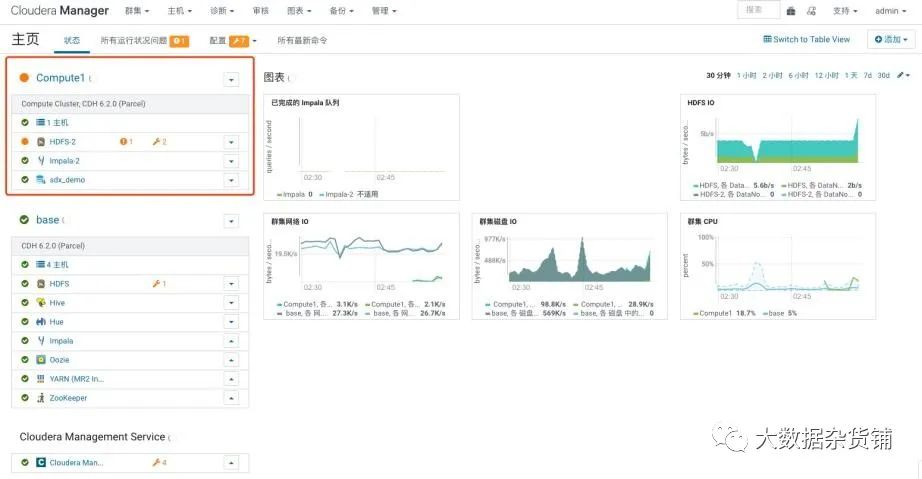Click the Hue service icon

(41, 321)
